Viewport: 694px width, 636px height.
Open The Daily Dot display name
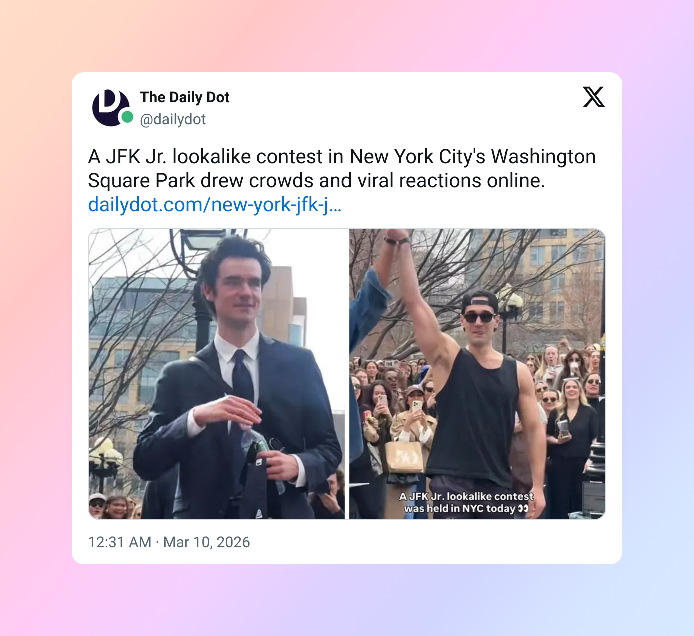tap(185, 97)
